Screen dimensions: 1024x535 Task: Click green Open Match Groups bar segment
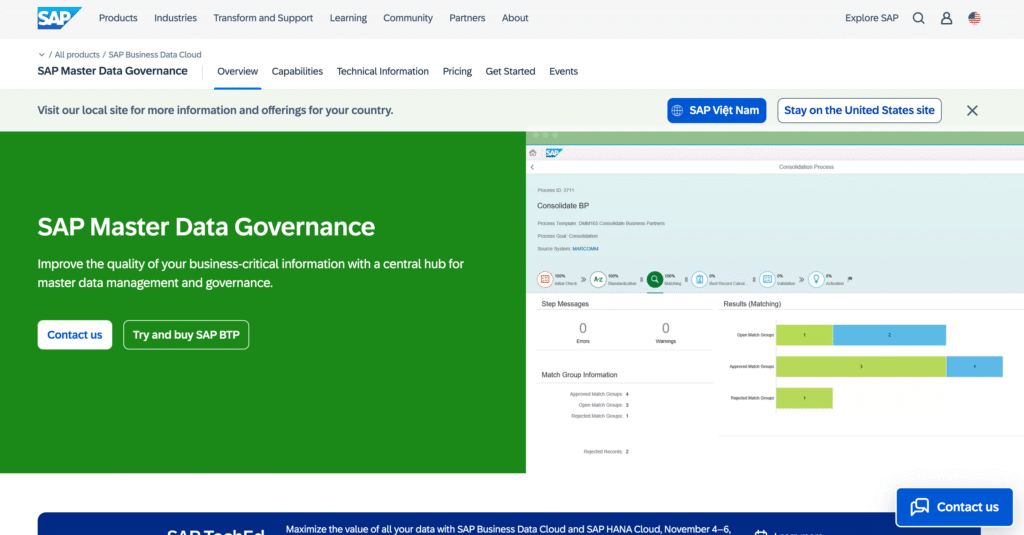pos(805,335)
